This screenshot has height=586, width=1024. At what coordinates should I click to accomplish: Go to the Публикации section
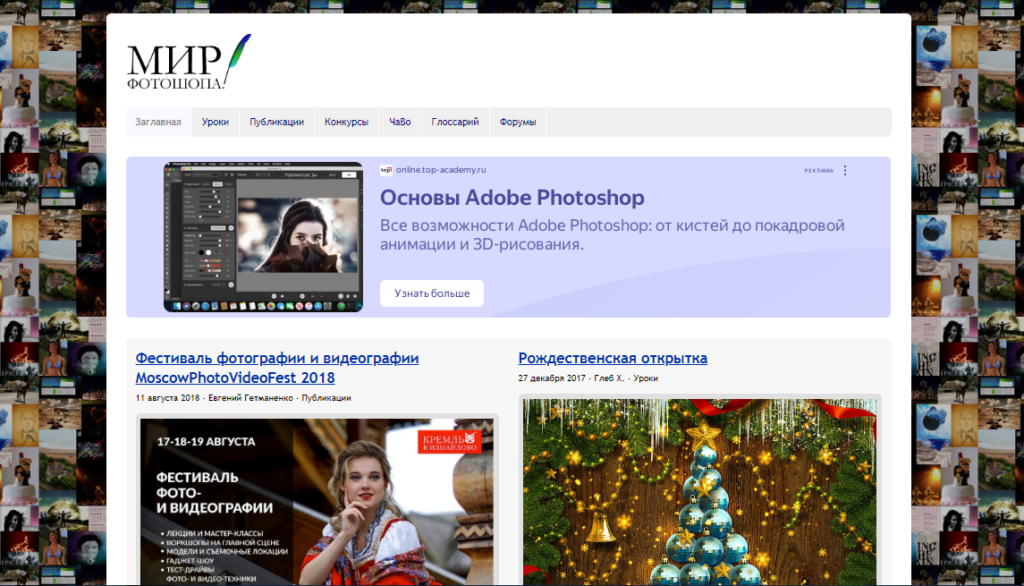[x=277, y=122]
